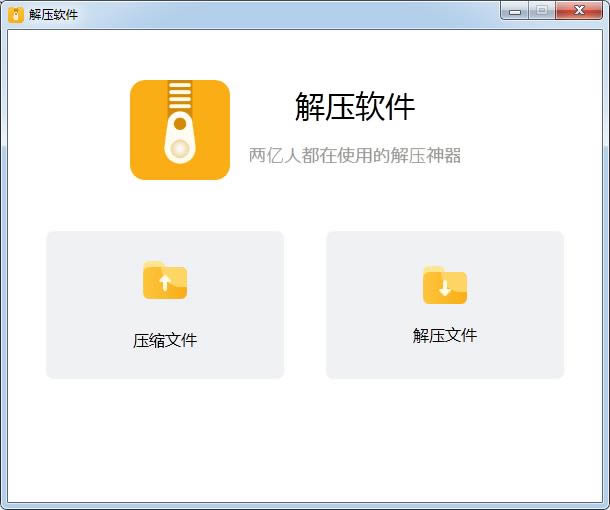Open the 解压文件 extract files card
Image resolution: width=610 pixels, height=510 pixels.
coord(445,305)
